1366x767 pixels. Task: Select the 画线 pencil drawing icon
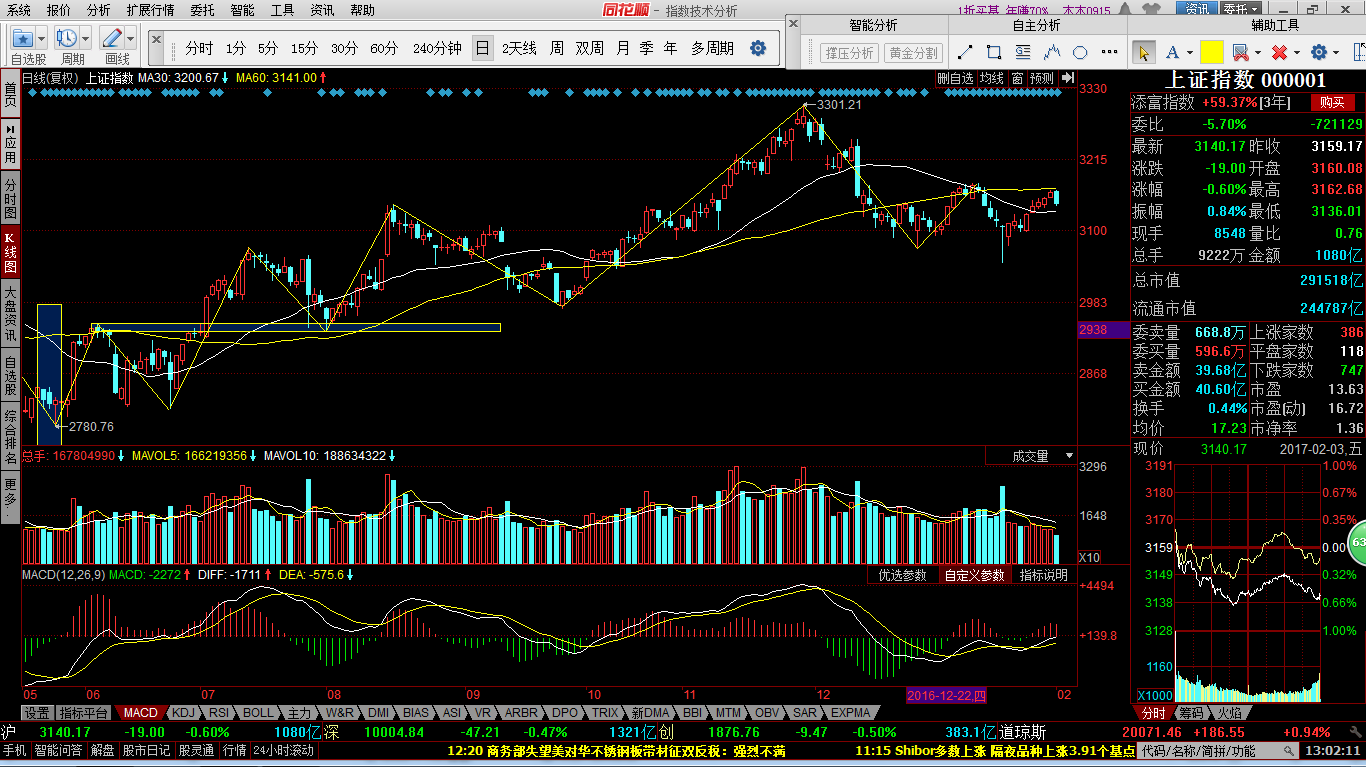pyautogui.click(x=111, y=38)
